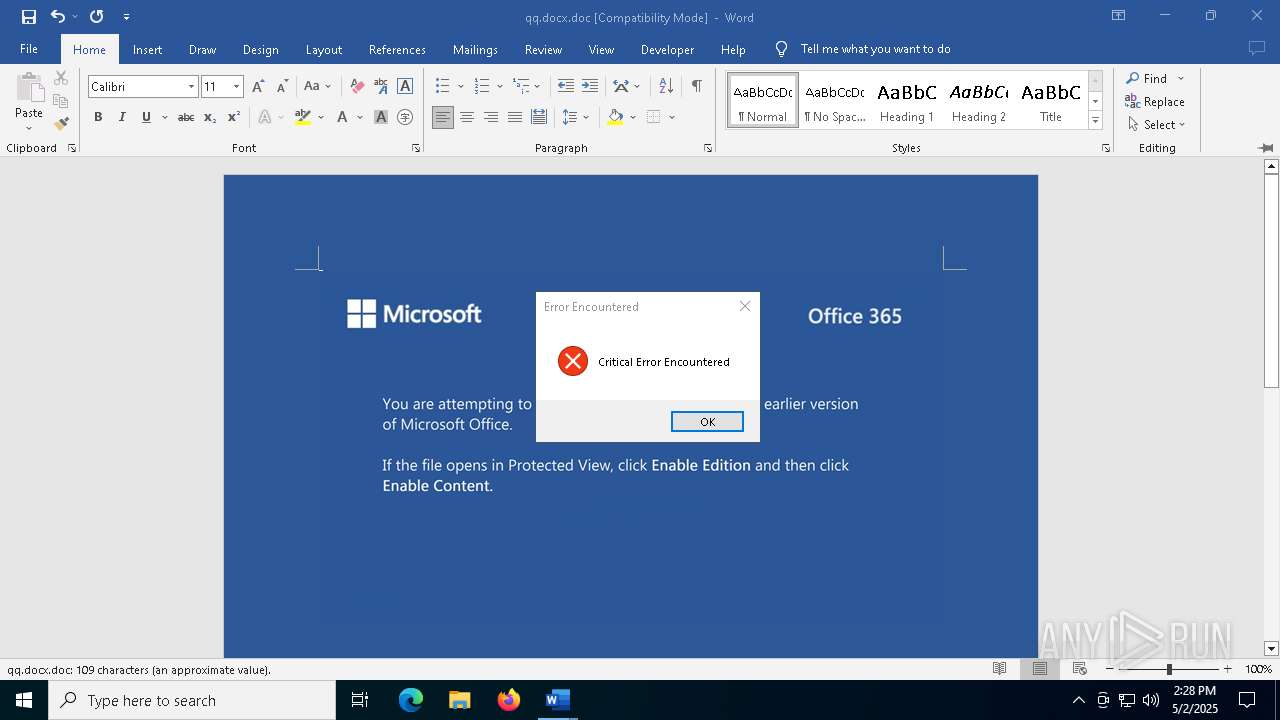Sort the selection alphabetically
The height and width of the screenshot is (720, 1280).
pyautogui.click(x=666, y=87)
